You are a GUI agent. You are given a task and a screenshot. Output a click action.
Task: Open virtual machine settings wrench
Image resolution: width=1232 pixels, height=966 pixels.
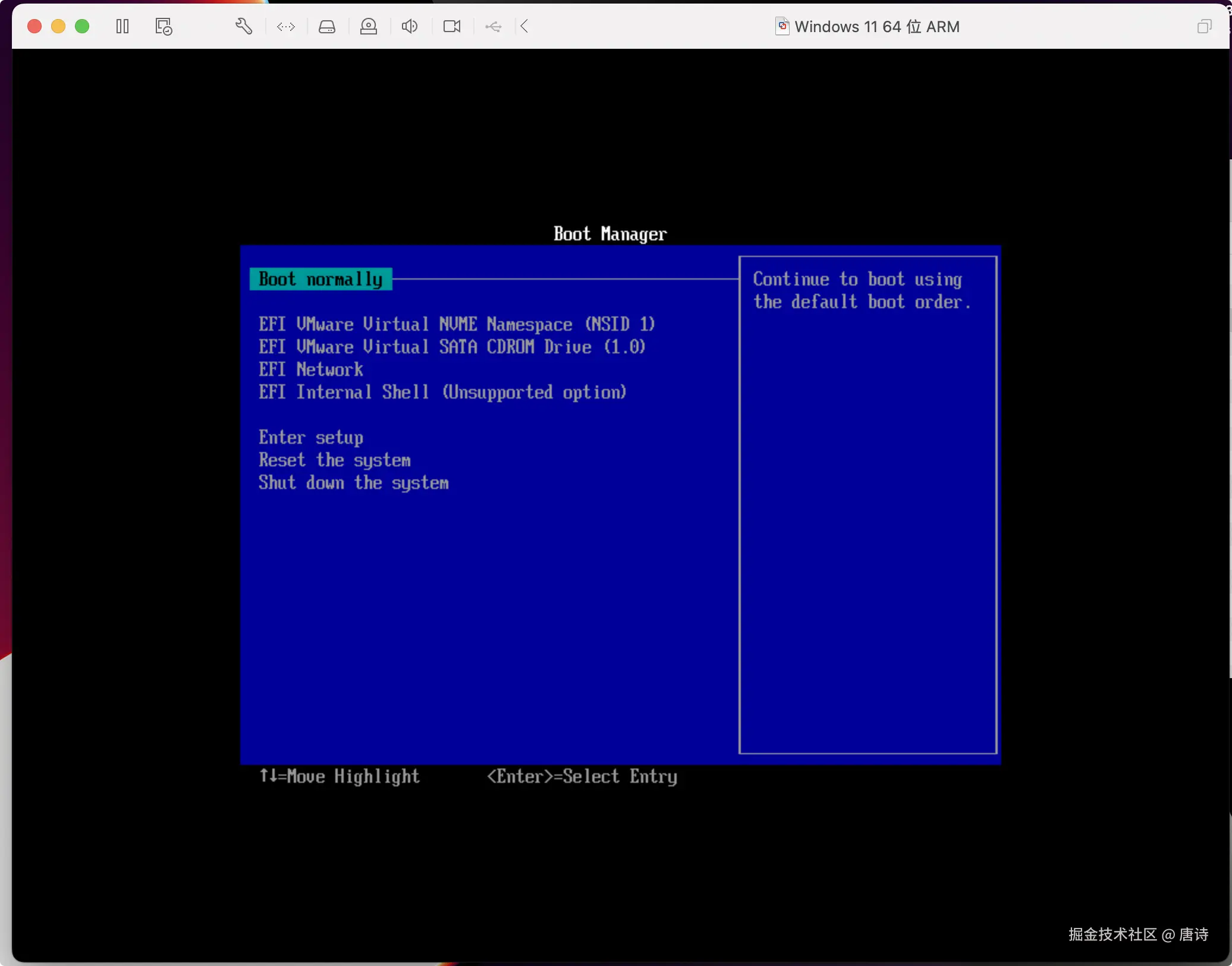(244, 26)
